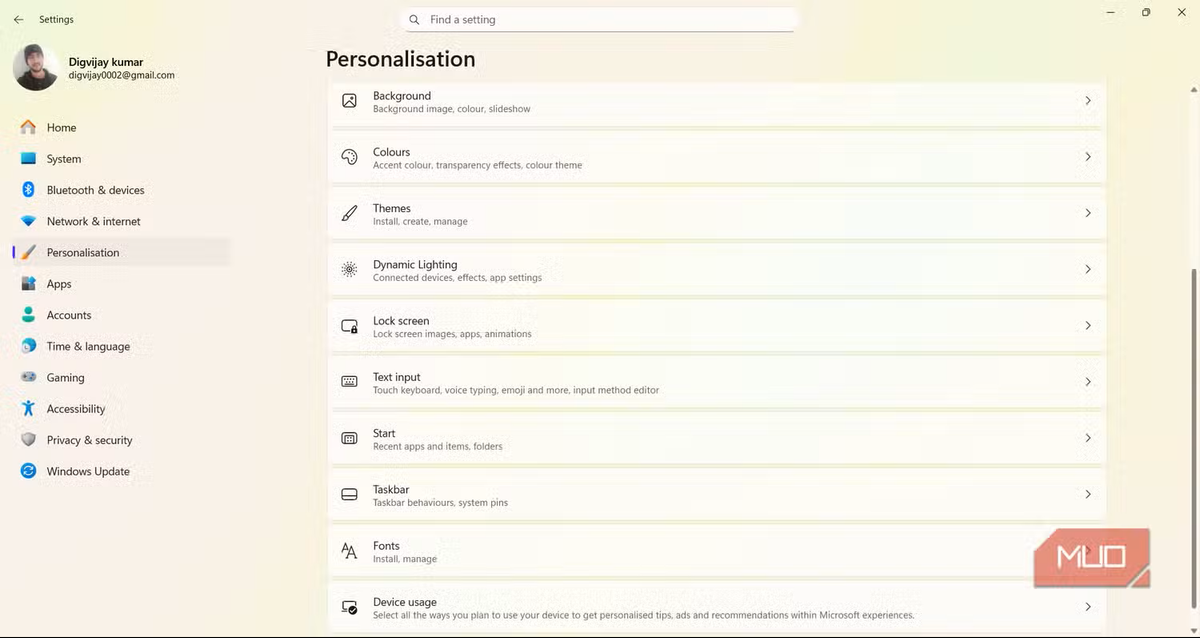Click the Lock screen icon
Viewport: 1200px width, 638px height.
click(x=349, y=326)
